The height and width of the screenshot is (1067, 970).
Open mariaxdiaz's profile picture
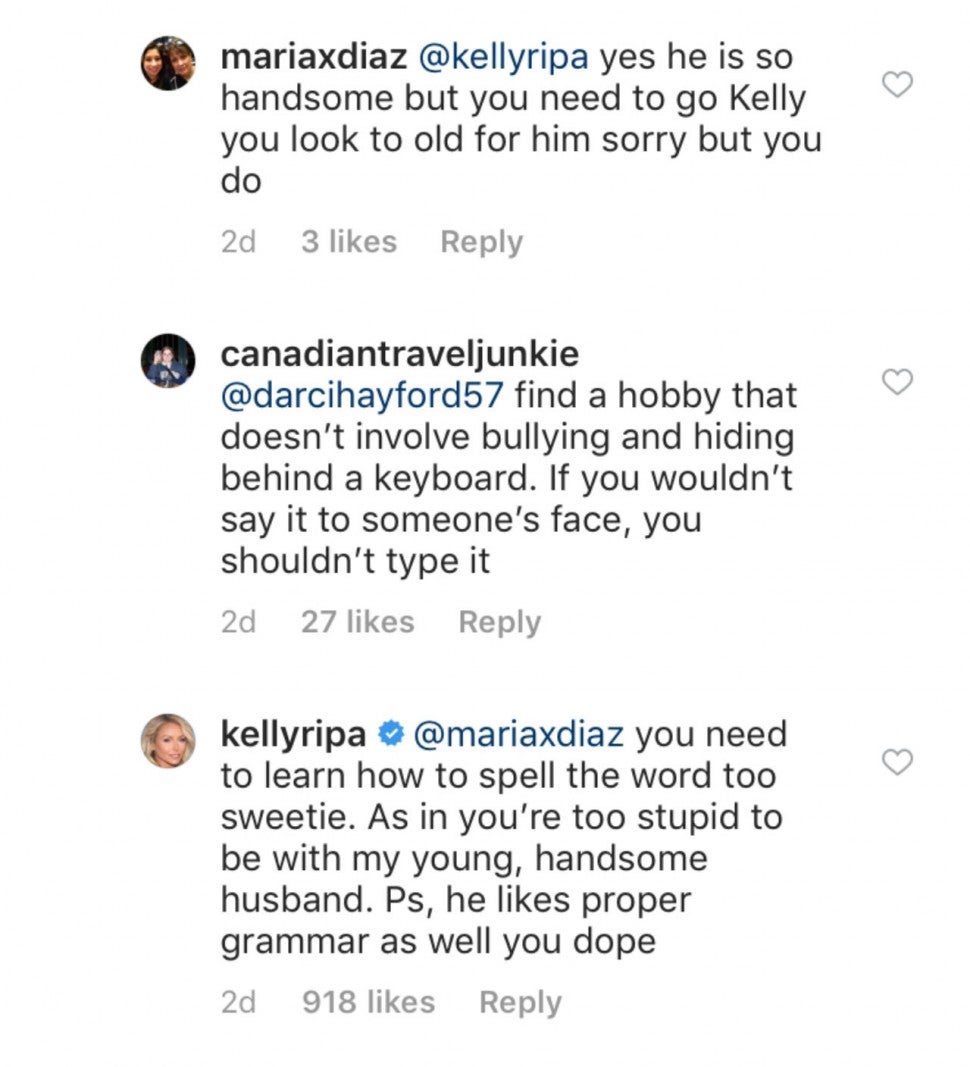click(x=168, y=63)
